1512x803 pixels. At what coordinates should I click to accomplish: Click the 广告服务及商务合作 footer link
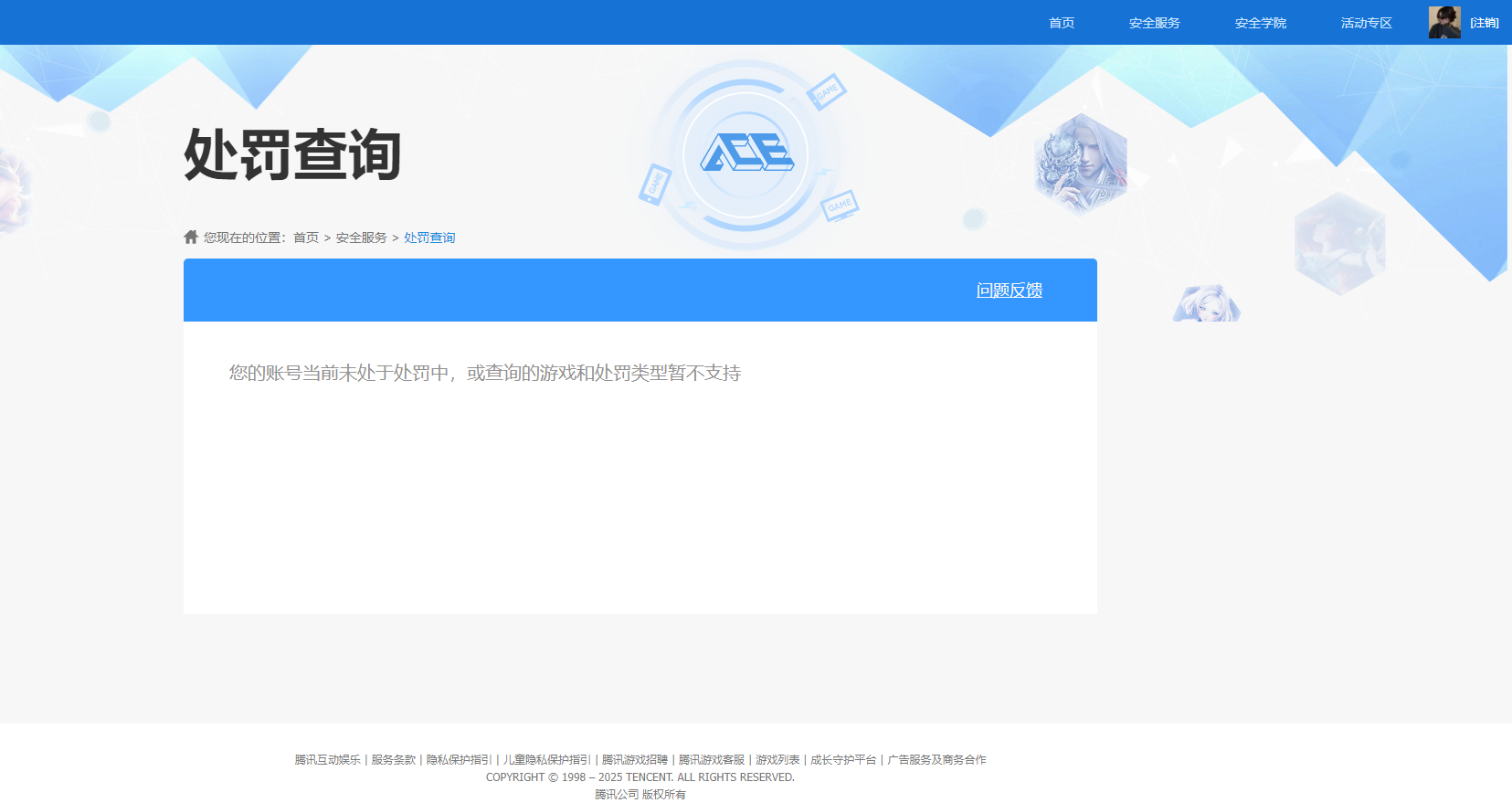tap(936, 760)
